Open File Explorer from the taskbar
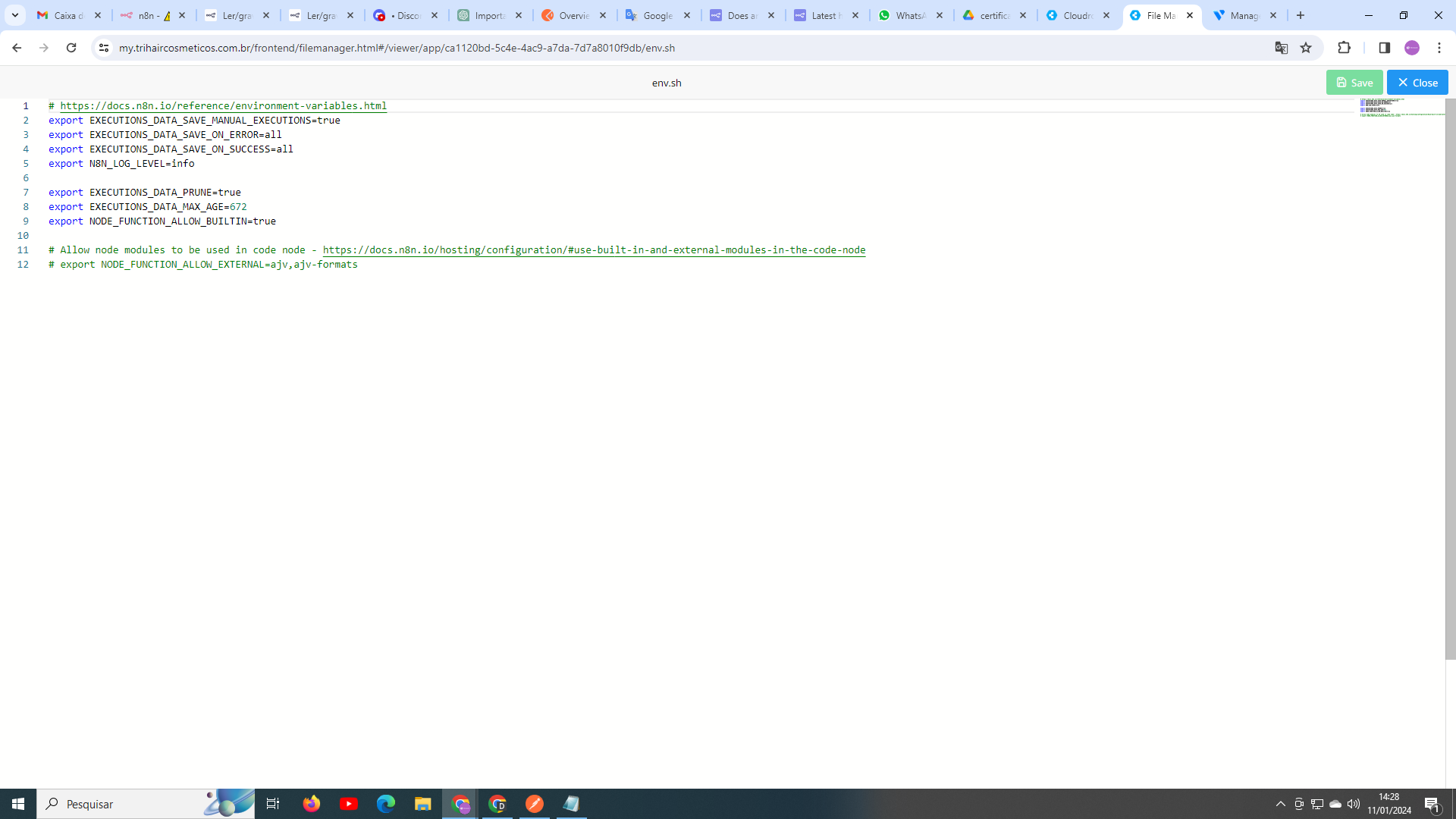 pyautogui.click(x=423, y=804)
